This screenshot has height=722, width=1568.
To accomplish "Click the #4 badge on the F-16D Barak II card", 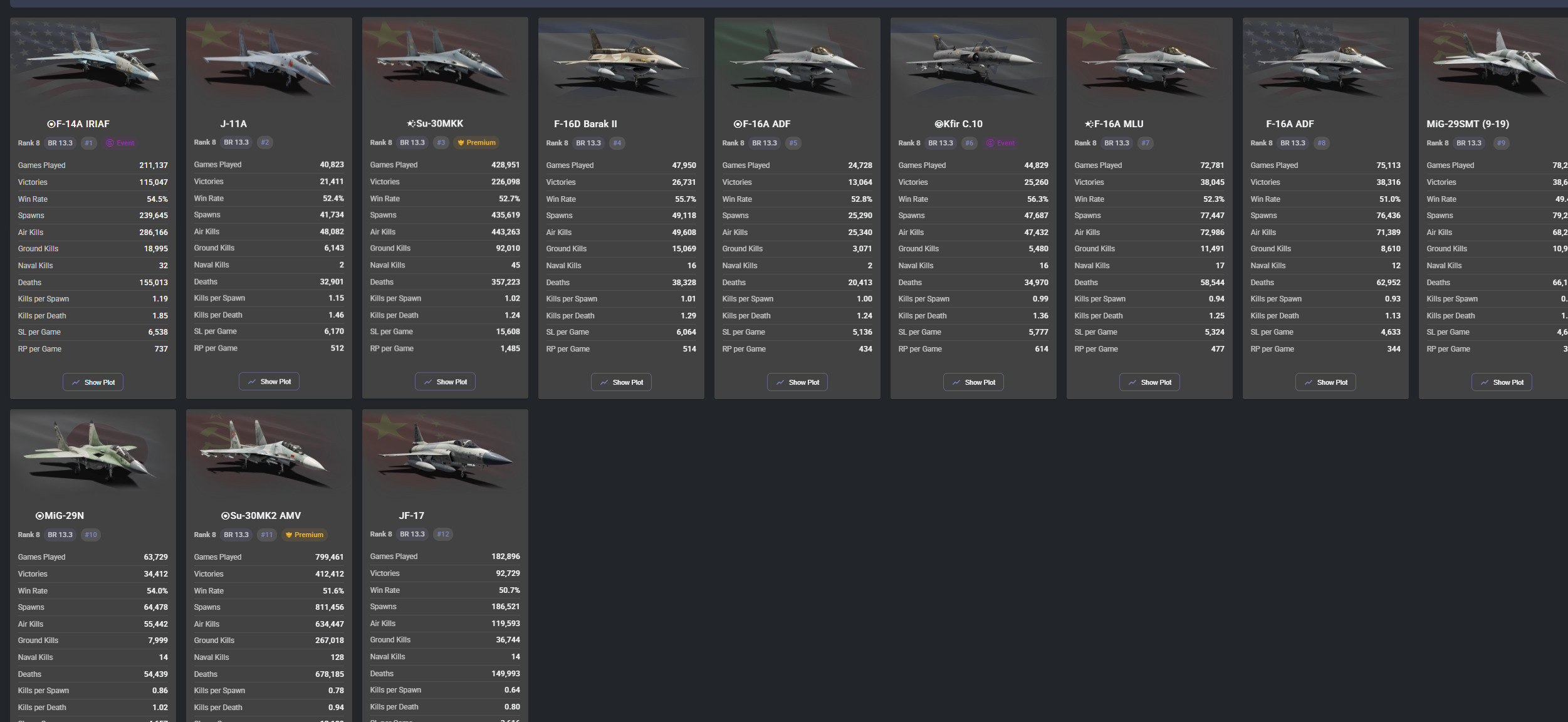I will tap(617, 143).
